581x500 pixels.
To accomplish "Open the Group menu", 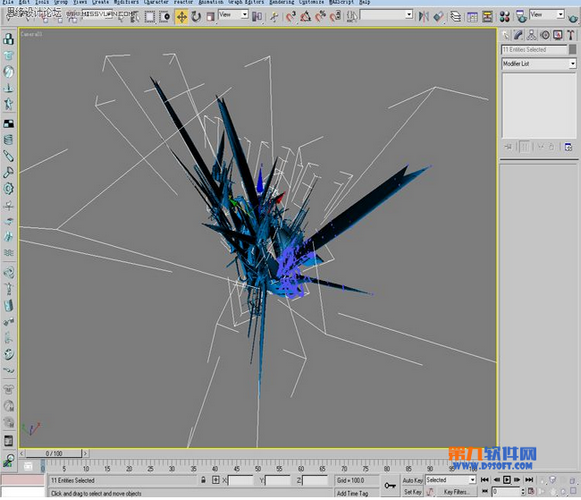I will [61, 2].
